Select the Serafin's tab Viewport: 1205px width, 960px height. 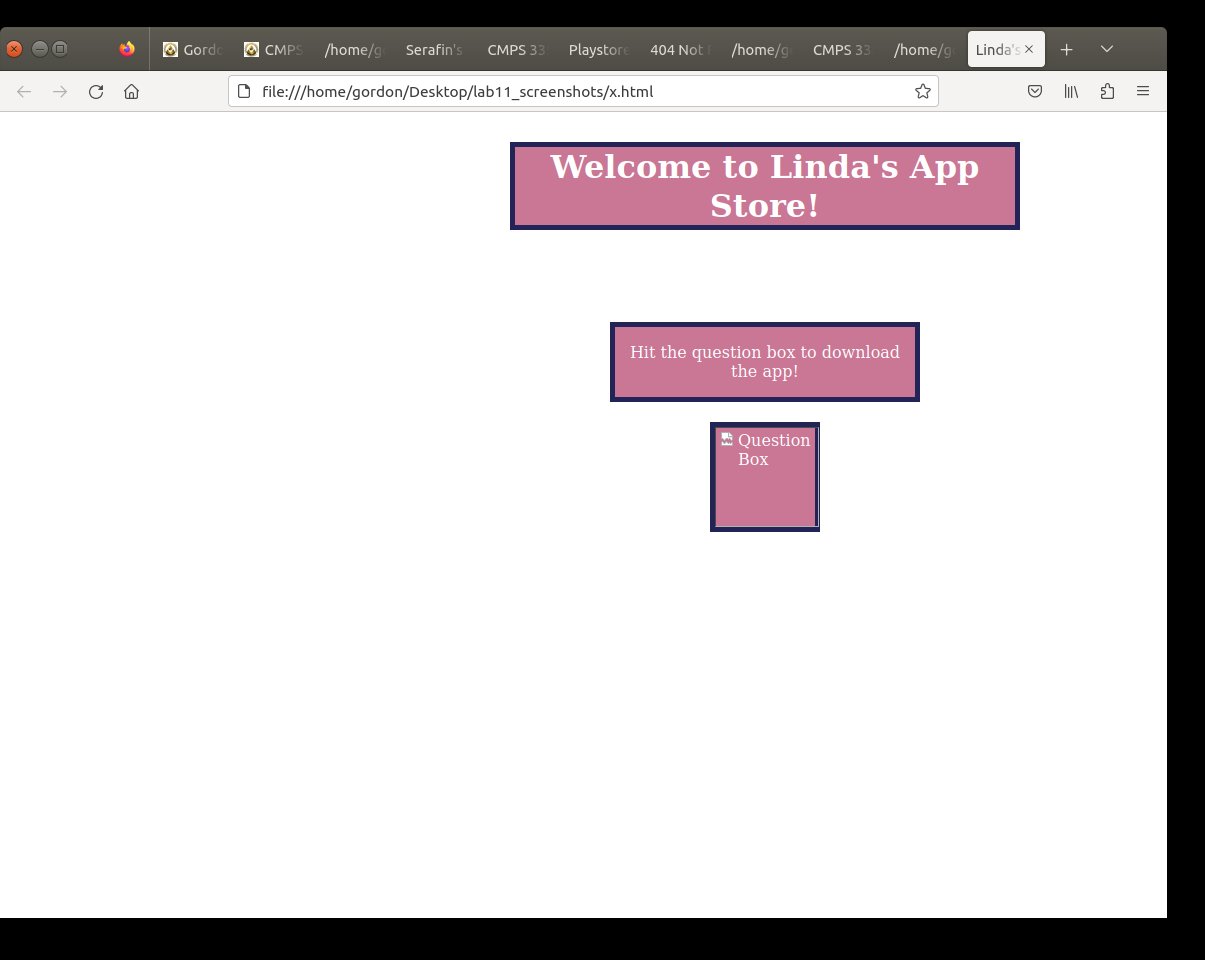click(433, 50)
